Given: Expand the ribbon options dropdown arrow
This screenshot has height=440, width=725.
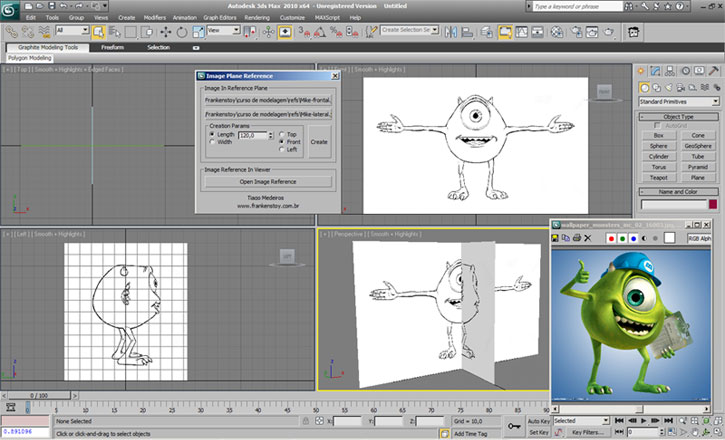Looking at the screenshot, I should (x=196, y=48).
